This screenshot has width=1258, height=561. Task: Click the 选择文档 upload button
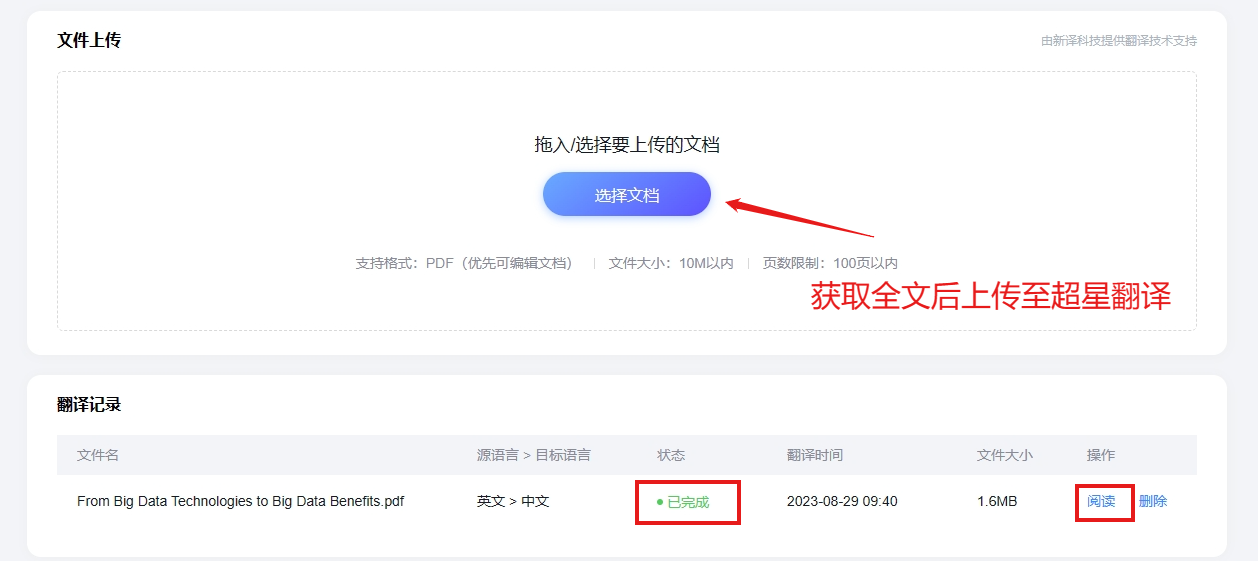626,195
